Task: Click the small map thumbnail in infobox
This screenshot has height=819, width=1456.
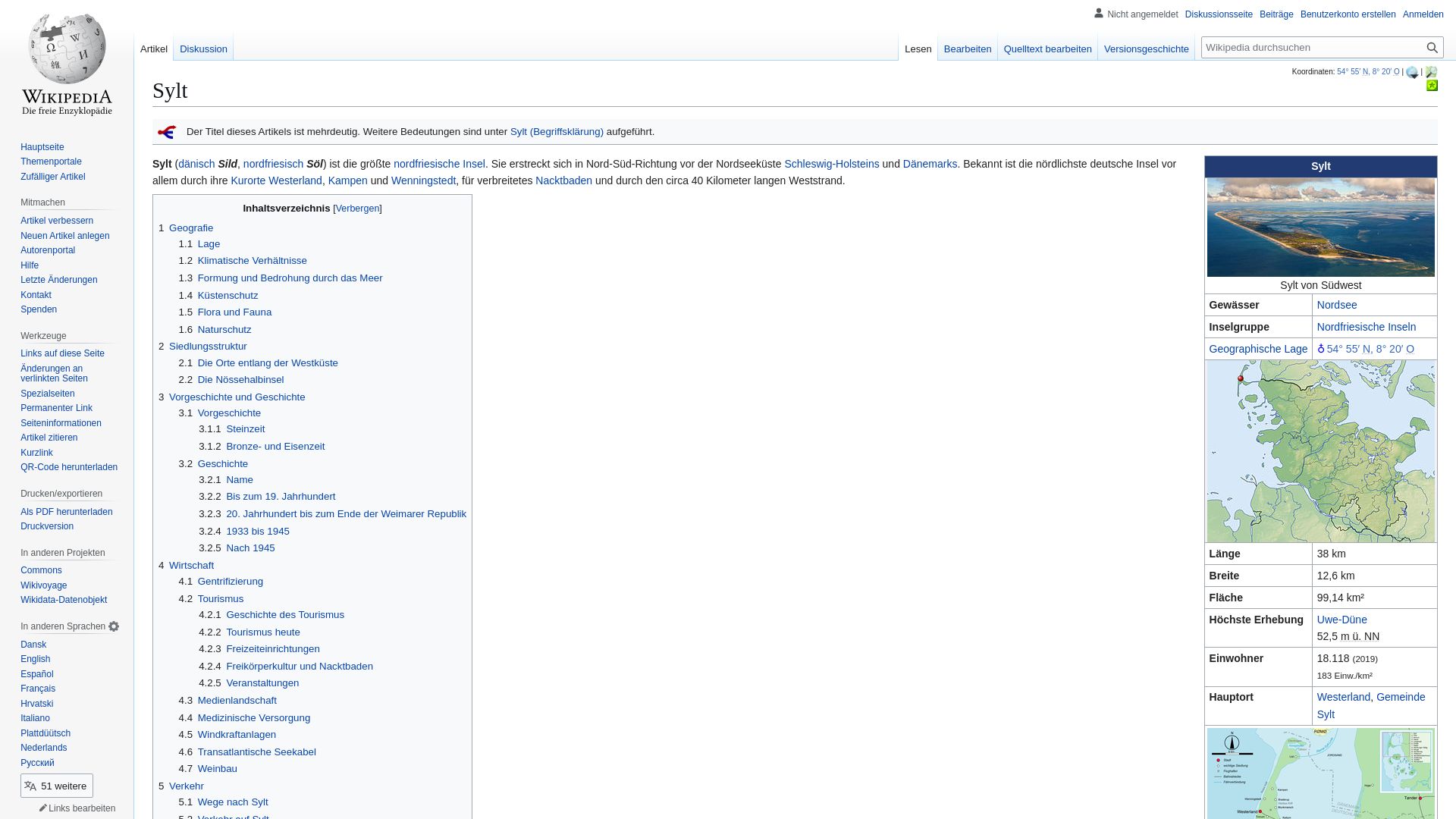Action: [x=1320, y=451]
